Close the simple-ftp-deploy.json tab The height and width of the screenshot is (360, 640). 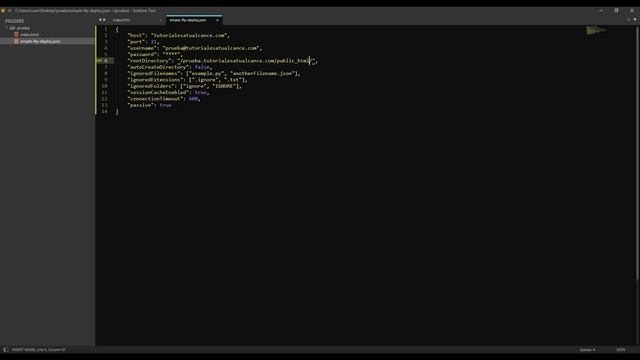coord(217,20)
